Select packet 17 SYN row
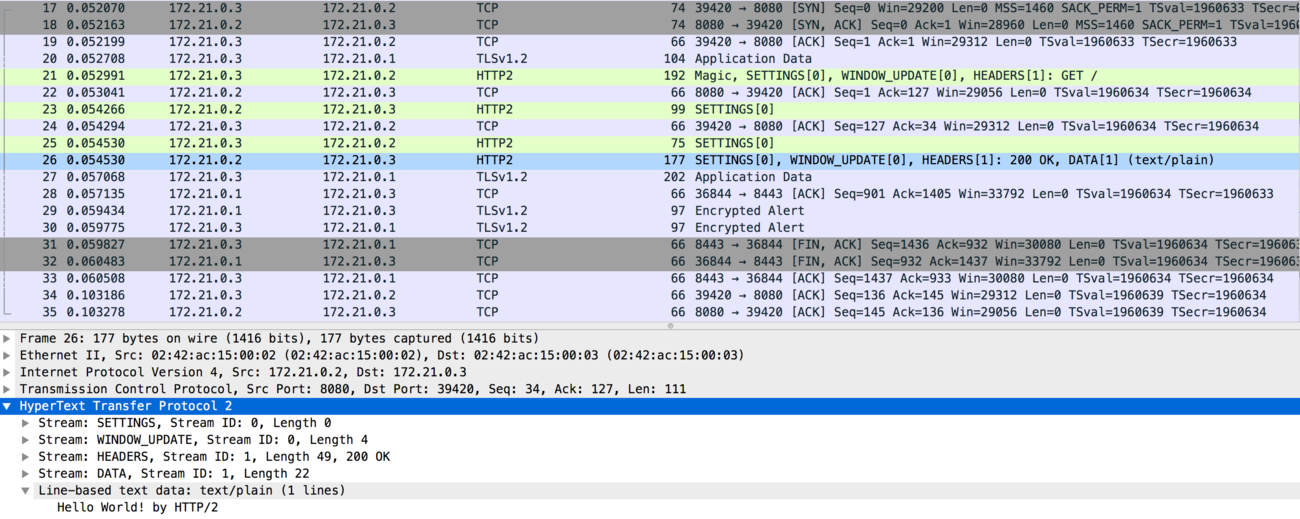Screen dimensions: 1300x519 650,8
